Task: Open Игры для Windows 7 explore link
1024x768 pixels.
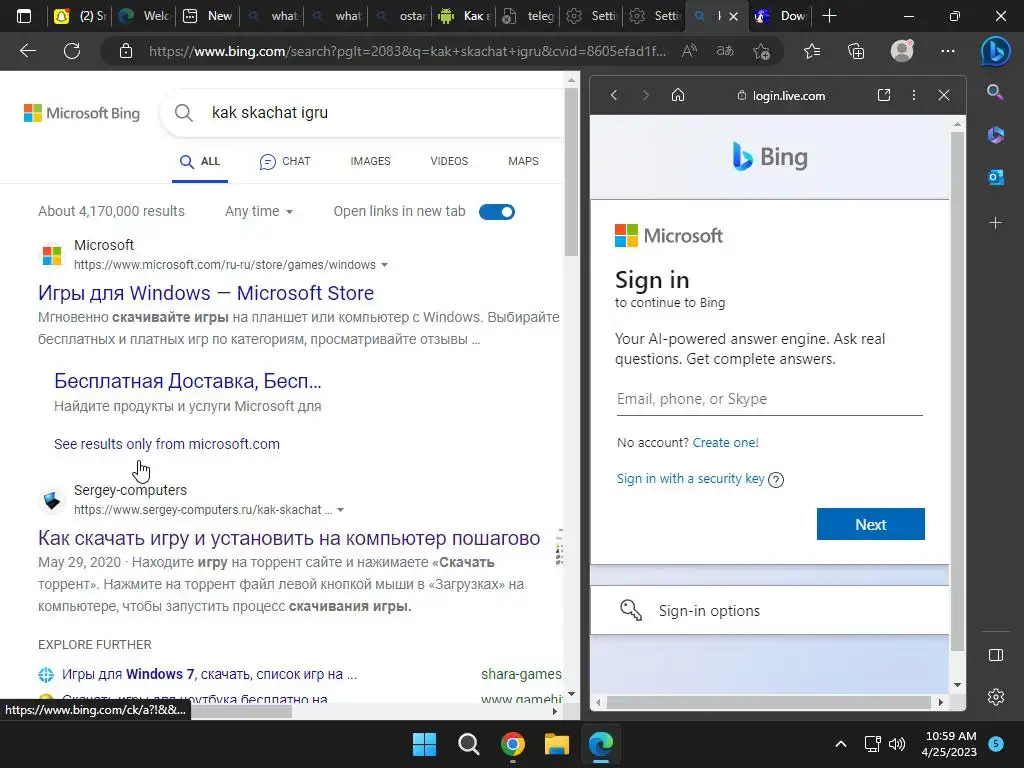Action: (209, 674)
